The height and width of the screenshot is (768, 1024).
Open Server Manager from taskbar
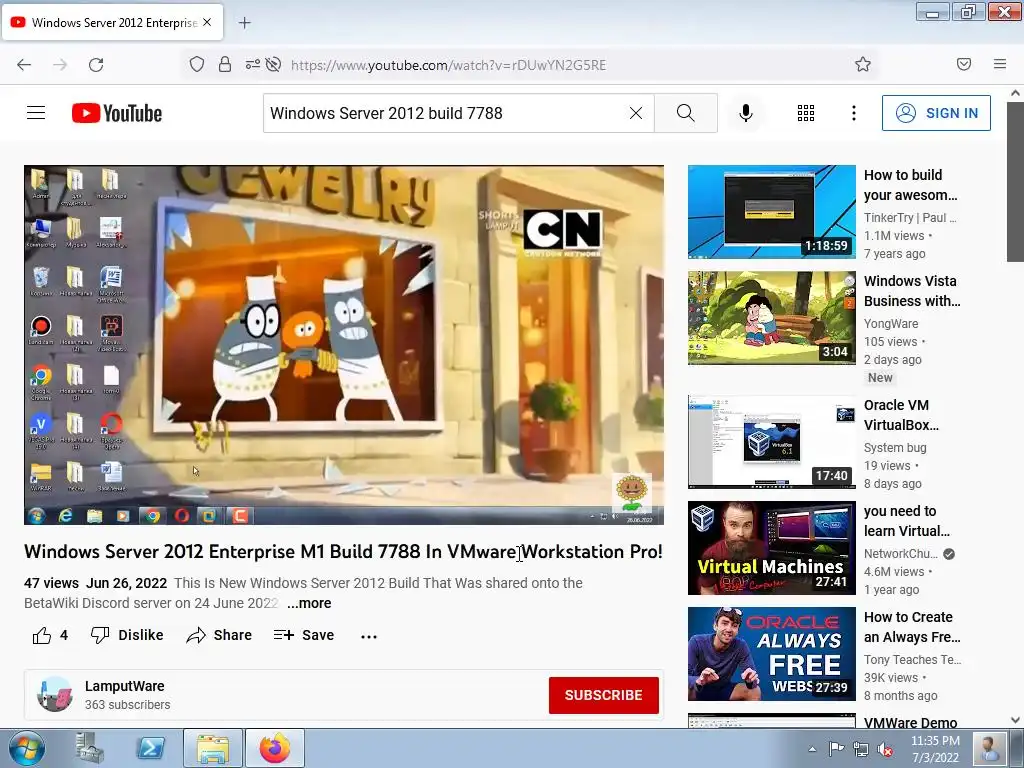click(89, 748)
